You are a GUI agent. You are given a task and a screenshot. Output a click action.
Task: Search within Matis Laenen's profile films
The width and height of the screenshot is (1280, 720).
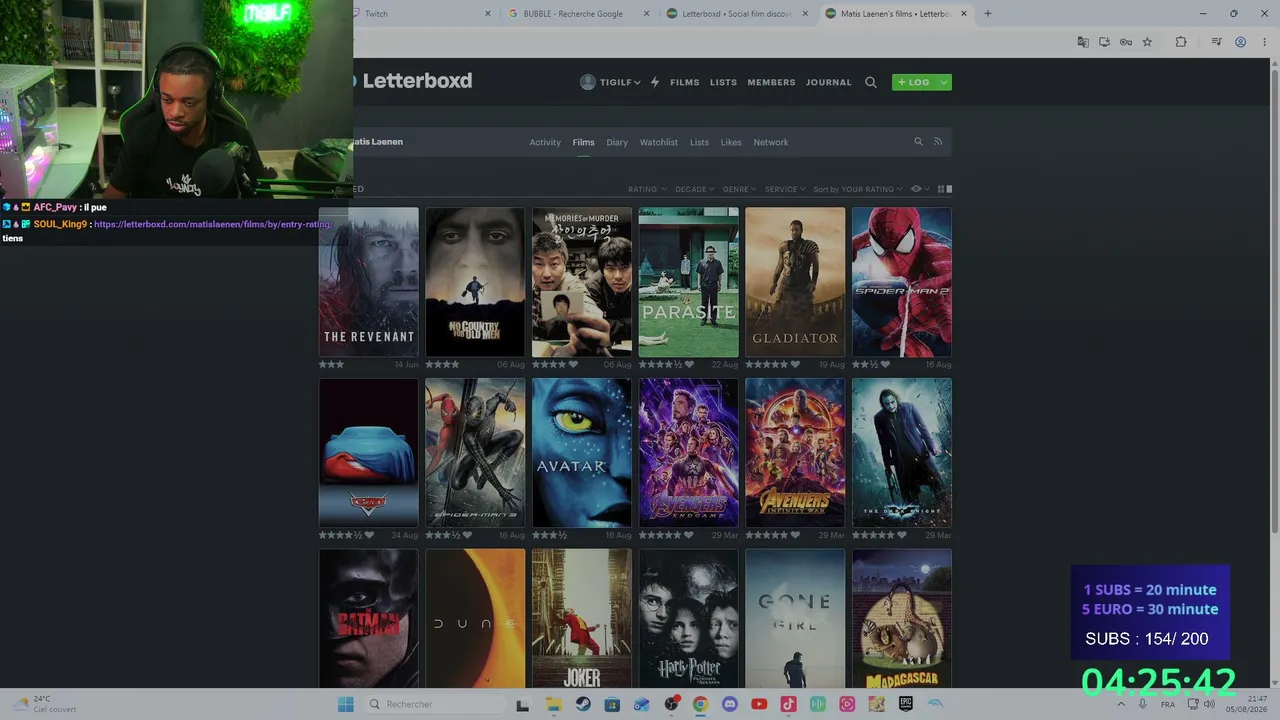918,142
